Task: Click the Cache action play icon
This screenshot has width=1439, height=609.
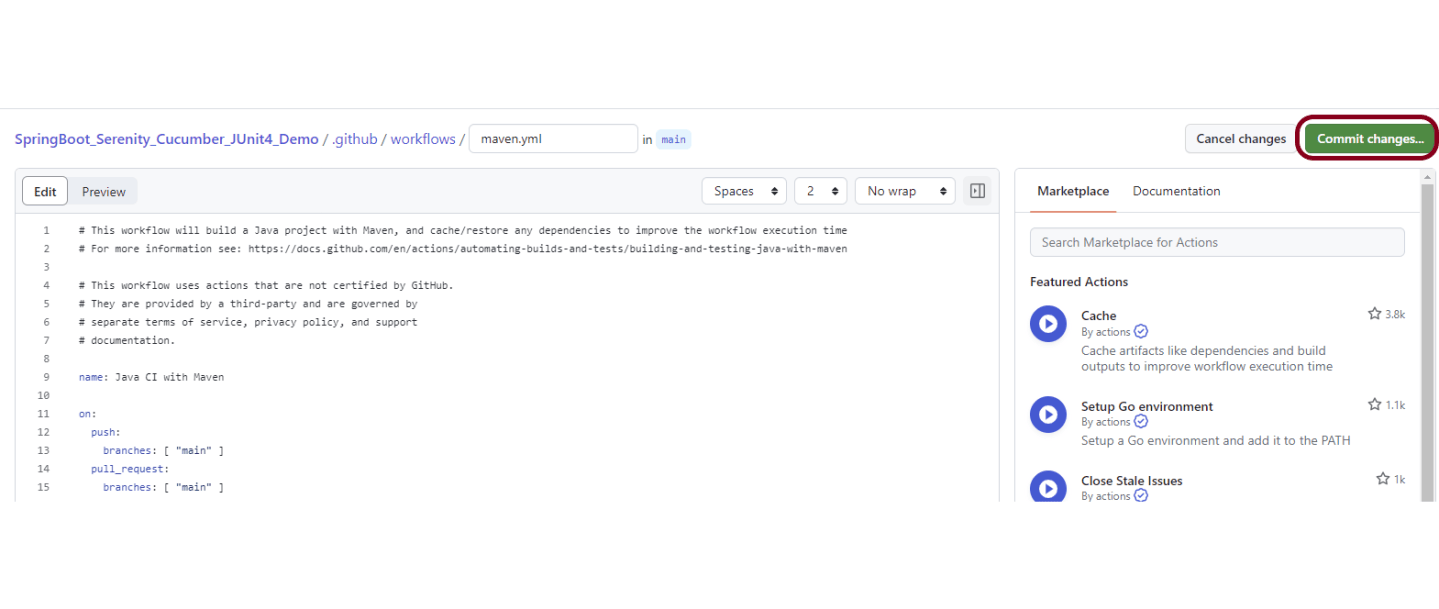Action: point(1048,324)
